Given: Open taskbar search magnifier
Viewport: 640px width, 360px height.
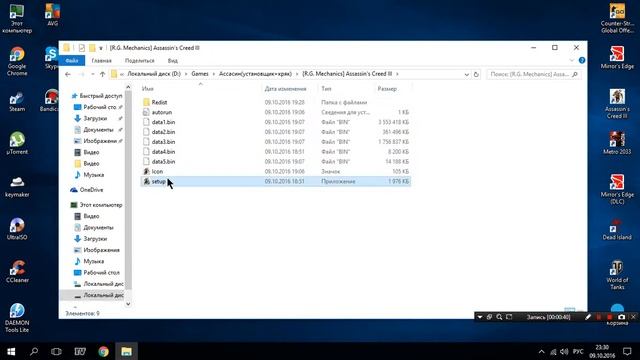Looking at the screenshot, I should coord(34,351).
